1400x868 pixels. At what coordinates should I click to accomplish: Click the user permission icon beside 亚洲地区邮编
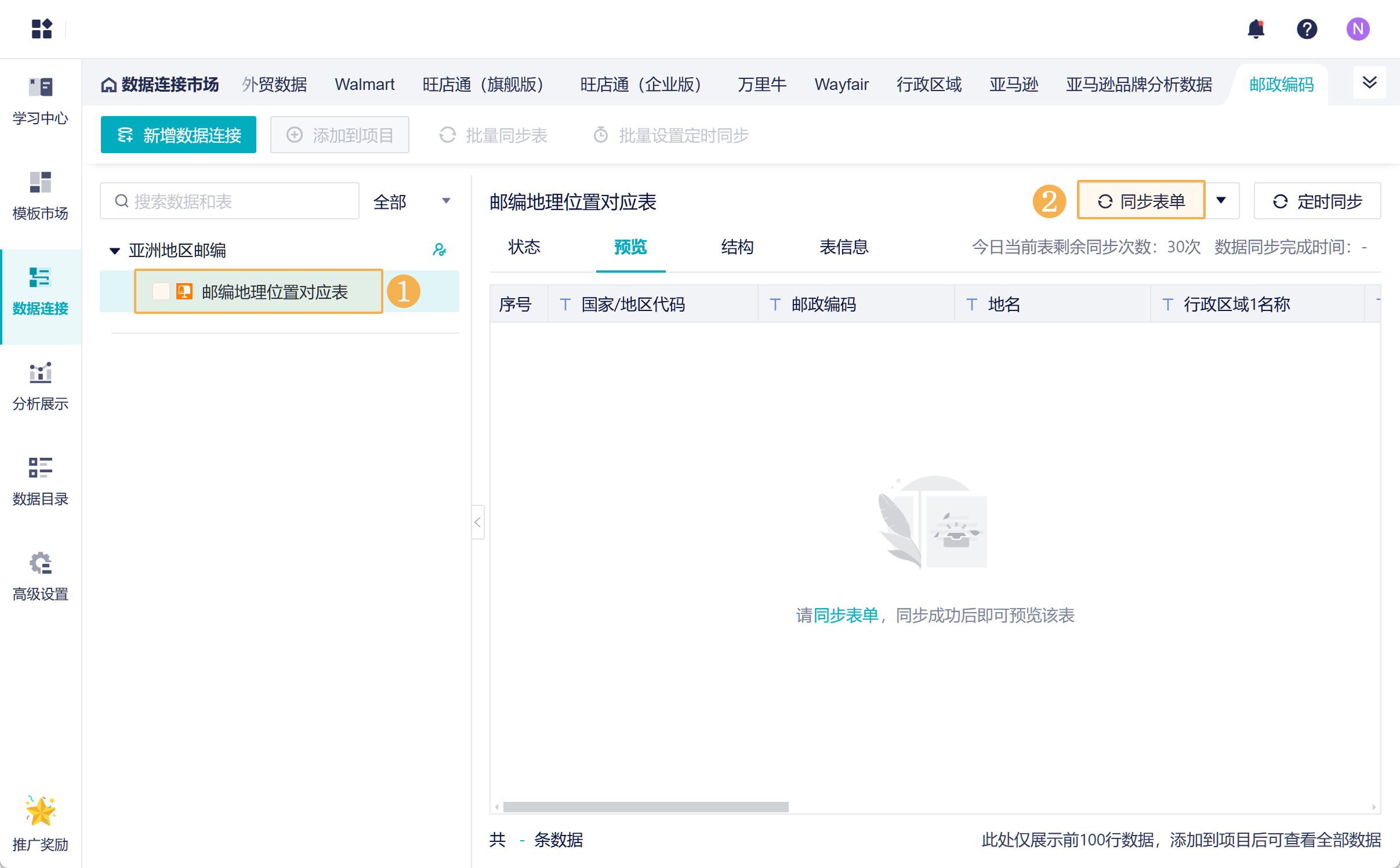coord(440,250)
